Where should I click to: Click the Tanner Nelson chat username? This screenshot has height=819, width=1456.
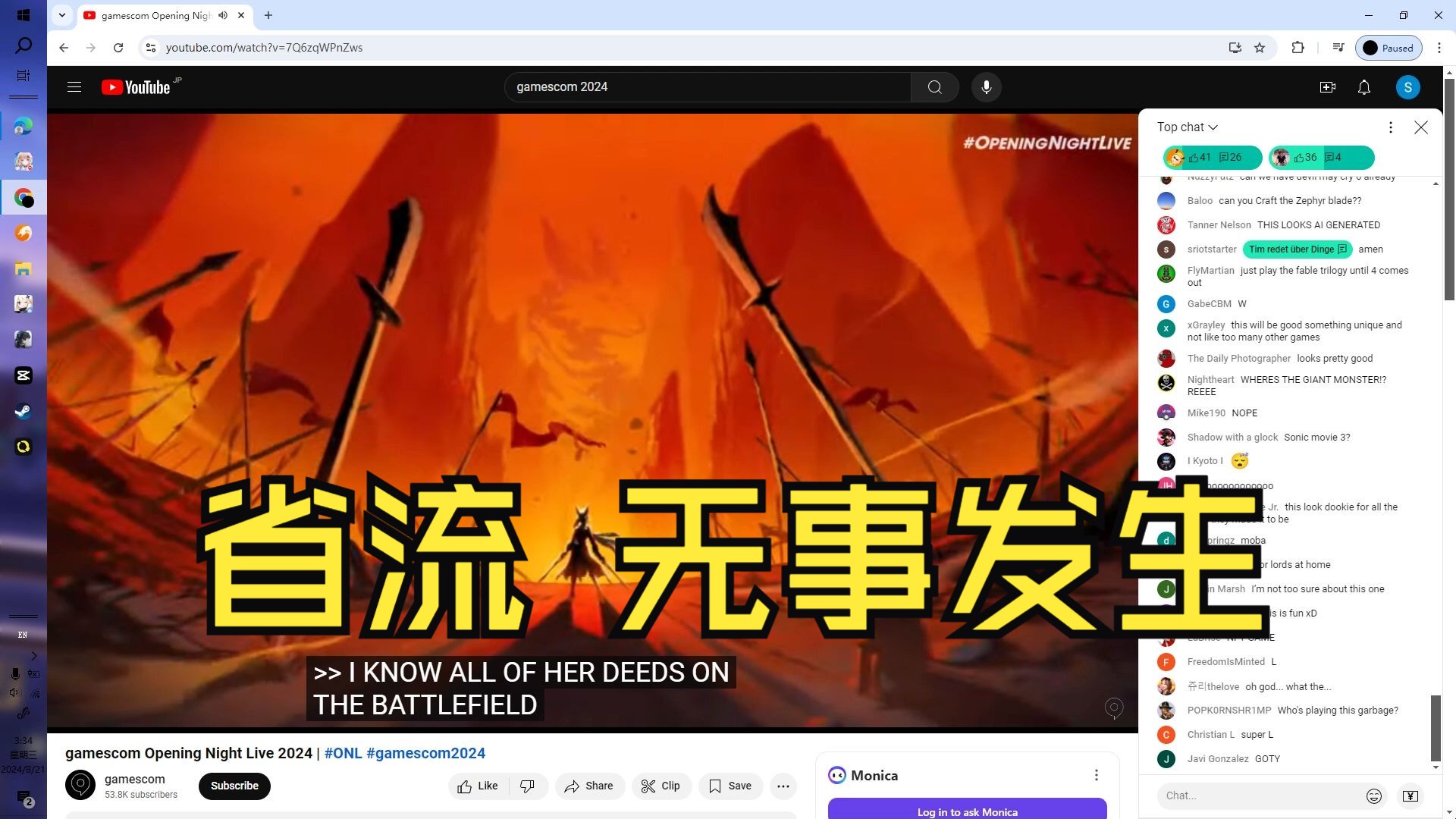(1219, 225)
